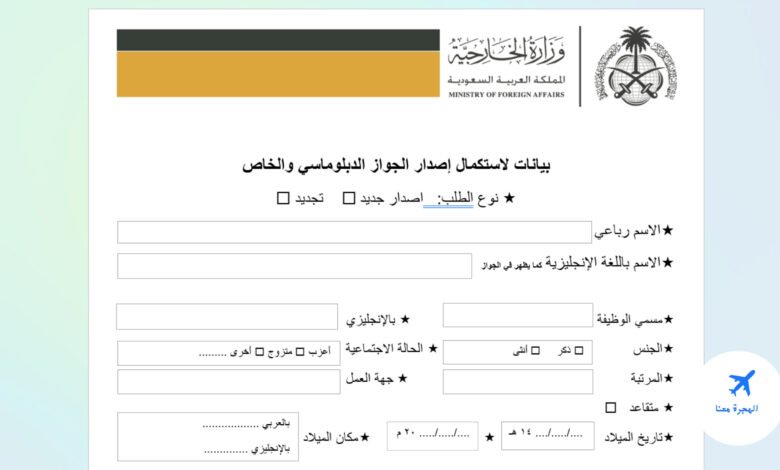Click the English name input field

294,266
